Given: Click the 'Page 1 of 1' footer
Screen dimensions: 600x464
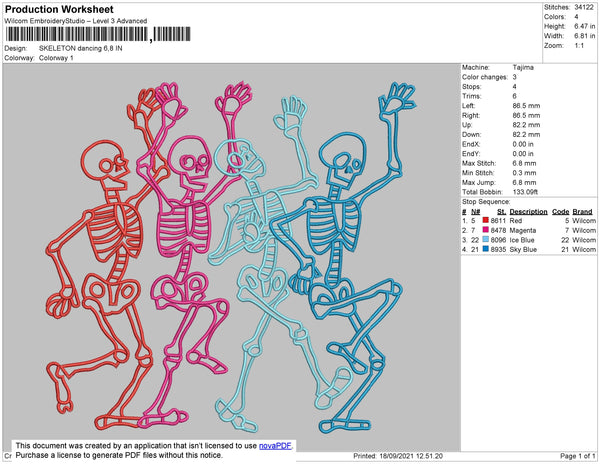Looking at the screenshot, I should [578, 456].
